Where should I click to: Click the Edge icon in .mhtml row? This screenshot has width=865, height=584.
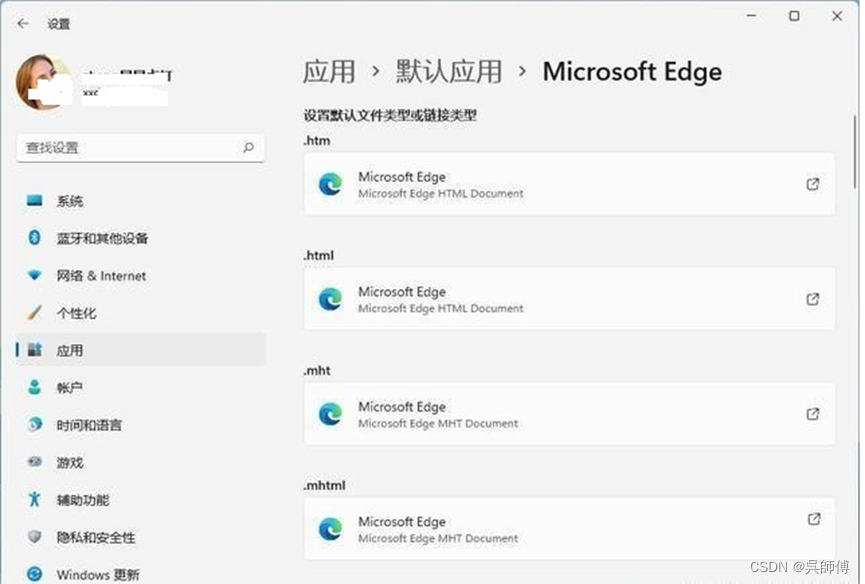click(x=330, y=529)
